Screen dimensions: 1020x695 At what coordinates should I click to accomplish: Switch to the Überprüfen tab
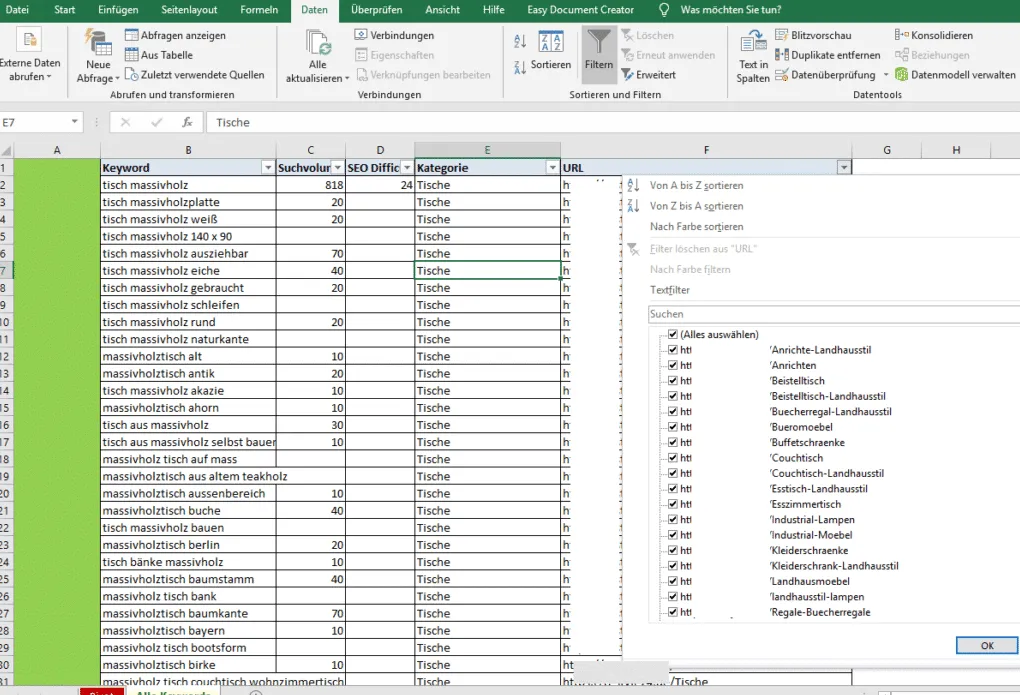(376, 10)
